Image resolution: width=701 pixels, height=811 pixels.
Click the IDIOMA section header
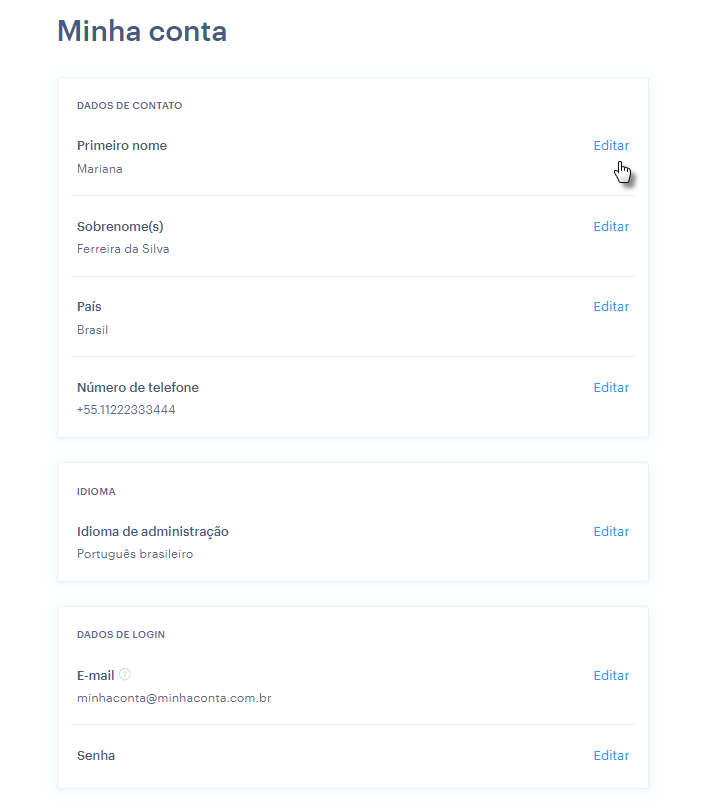tap(96, 492)
